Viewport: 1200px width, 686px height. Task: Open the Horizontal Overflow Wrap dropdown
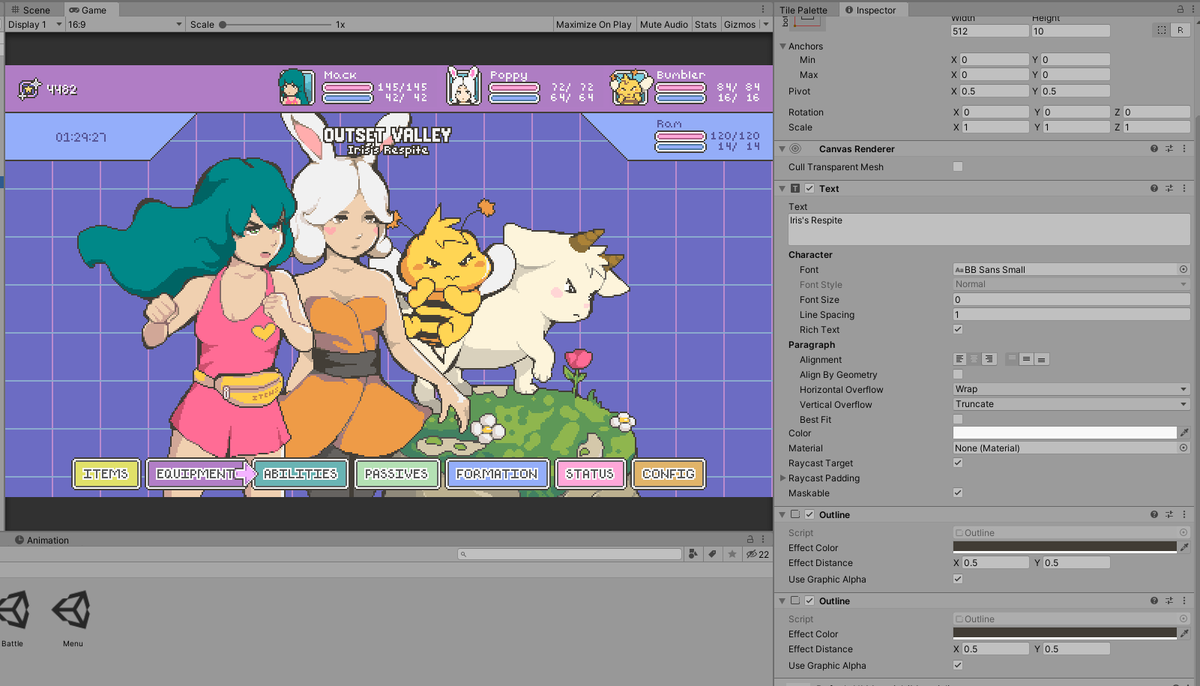click(x=1071, y=390)
